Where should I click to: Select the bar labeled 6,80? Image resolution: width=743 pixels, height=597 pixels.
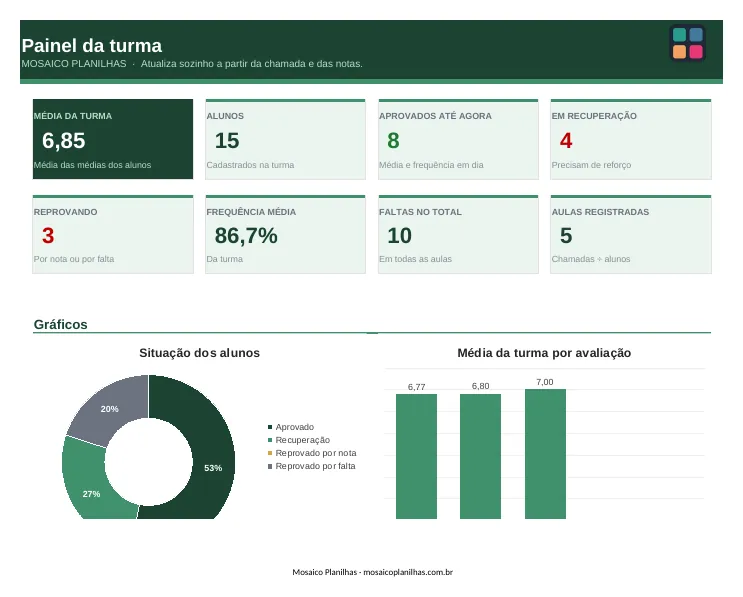[480, 456]
